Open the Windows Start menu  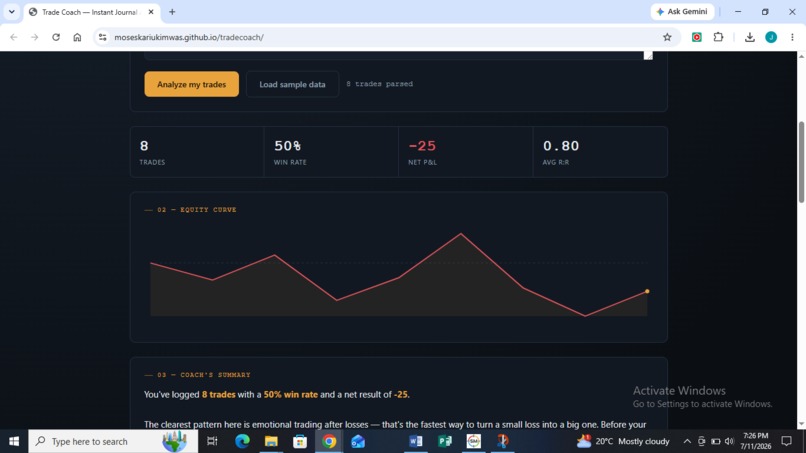coord(14,441)
